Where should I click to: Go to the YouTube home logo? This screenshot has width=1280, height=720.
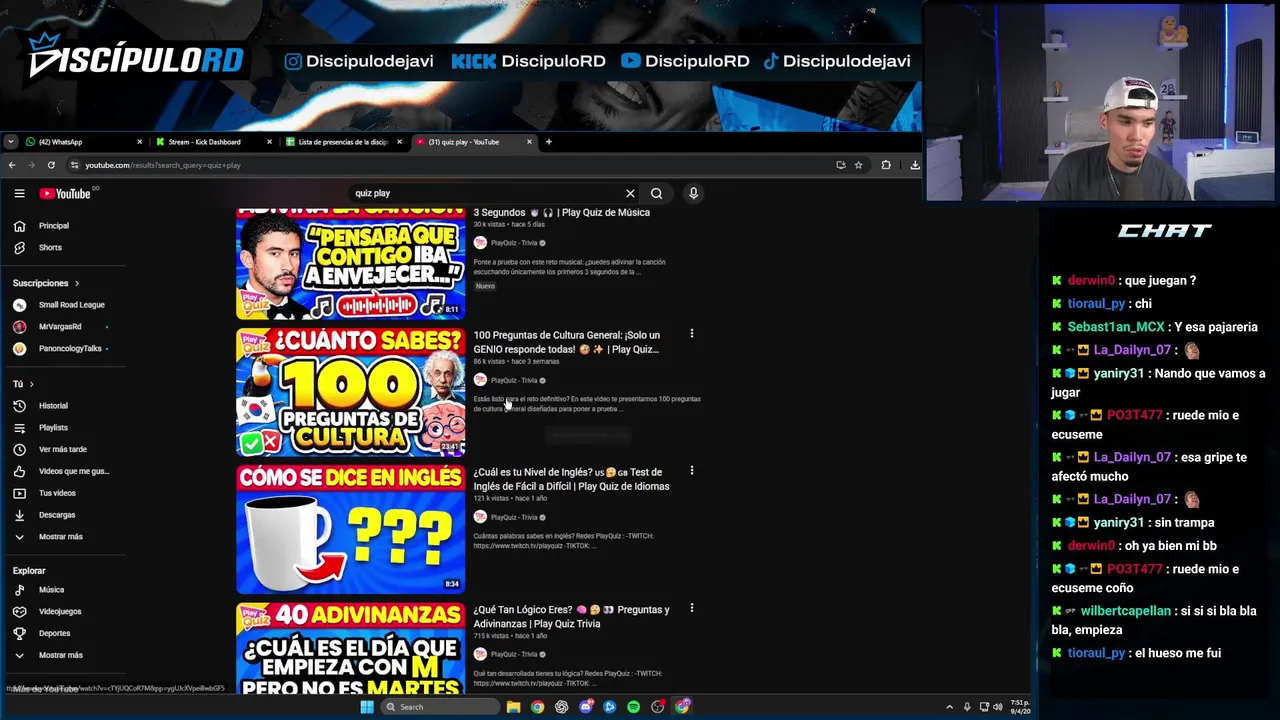tap(66, 193)
